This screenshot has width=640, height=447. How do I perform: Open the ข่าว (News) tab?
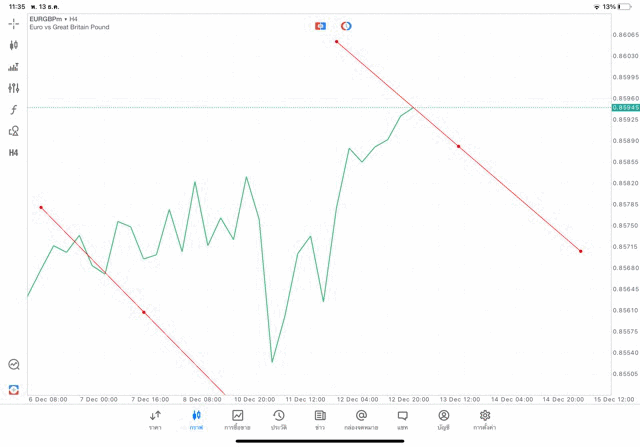pyautogui.click(x=320, y=419)
